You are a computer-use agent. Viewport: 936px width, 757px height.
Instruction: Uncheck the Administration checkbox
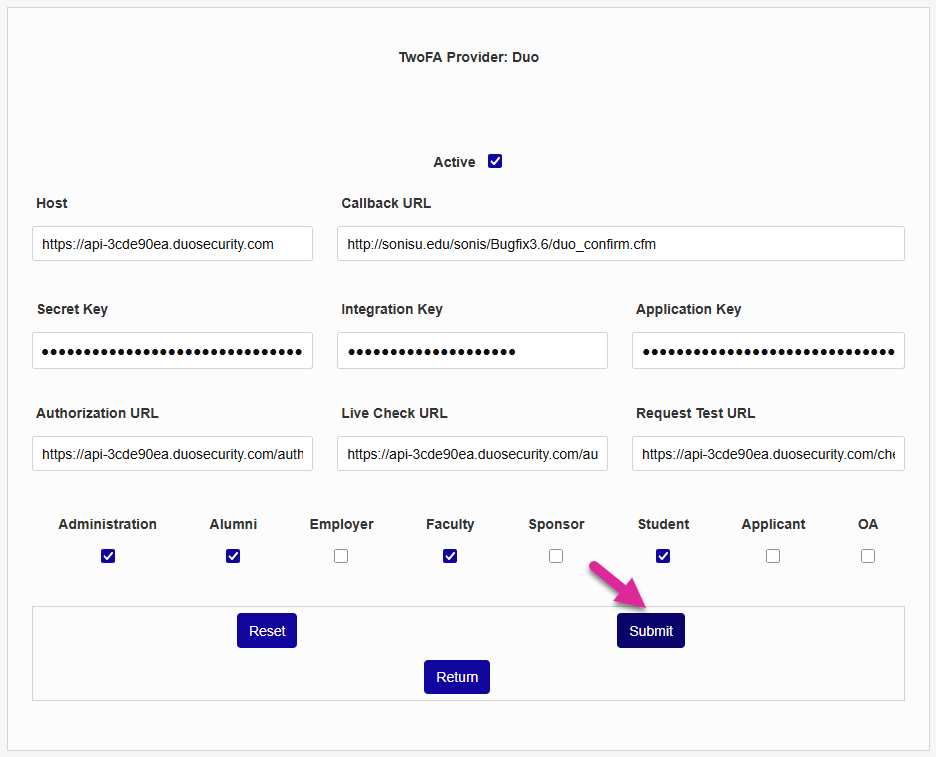click(108, 556)
